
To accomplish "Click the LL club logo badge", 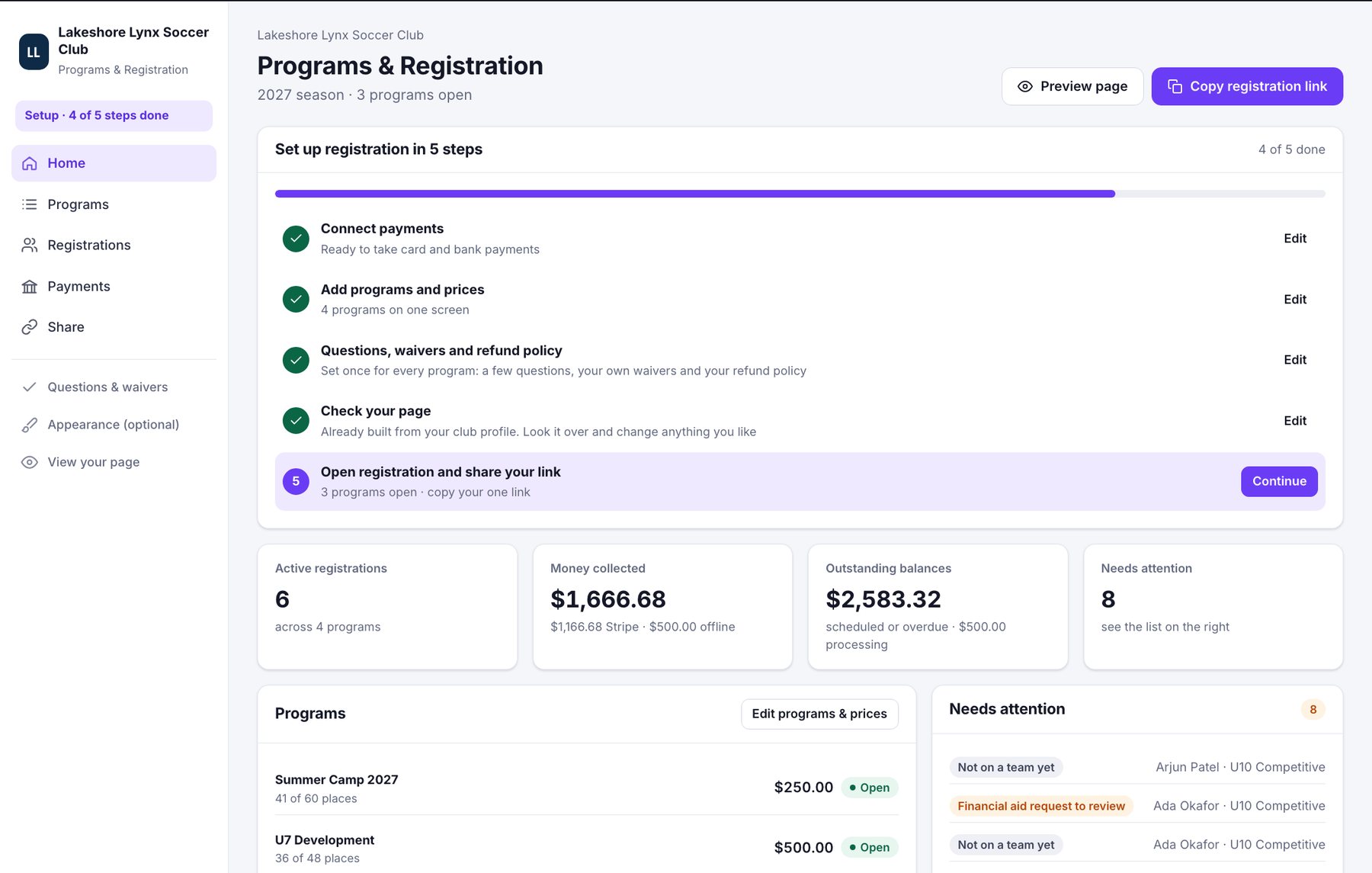I will click(34, 52).
